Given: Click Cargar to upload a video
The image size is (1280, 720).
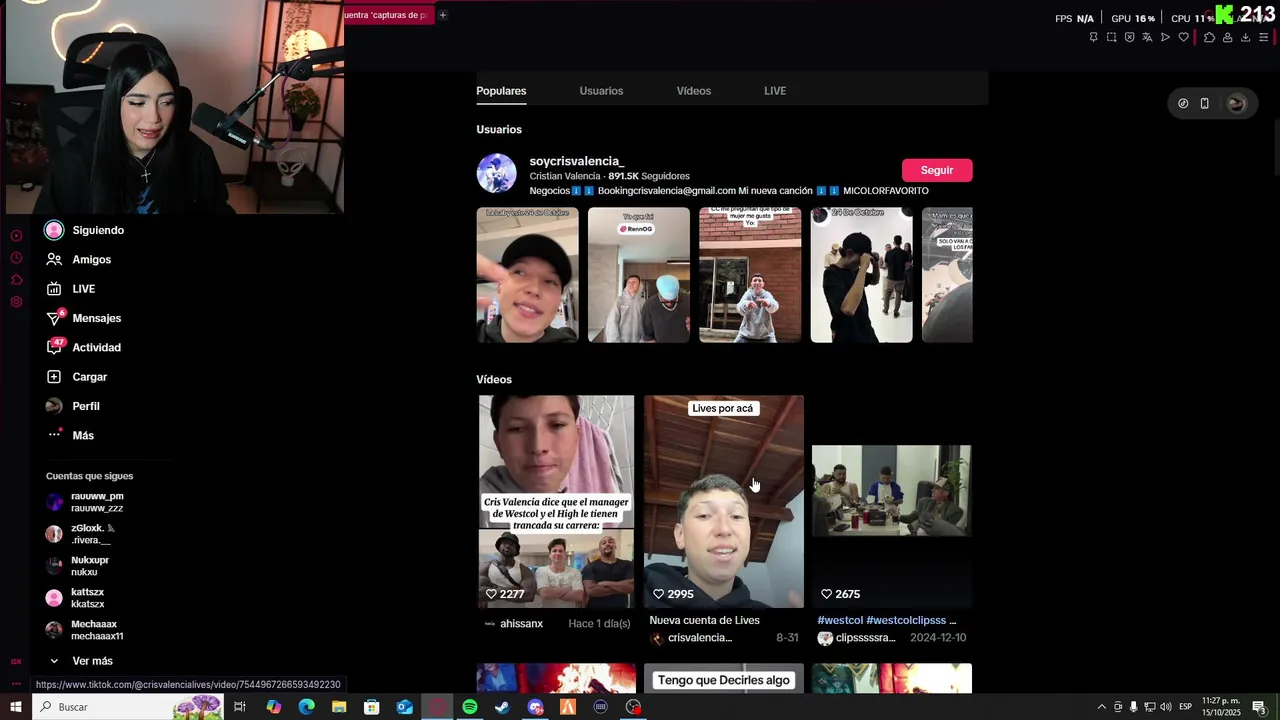Looking at the screenshot, I should 76,377.
